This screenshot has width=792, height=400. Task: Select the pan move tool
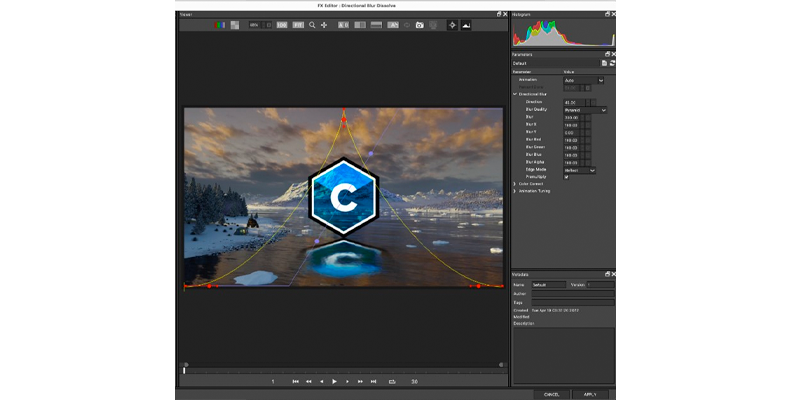click(324, 25)
